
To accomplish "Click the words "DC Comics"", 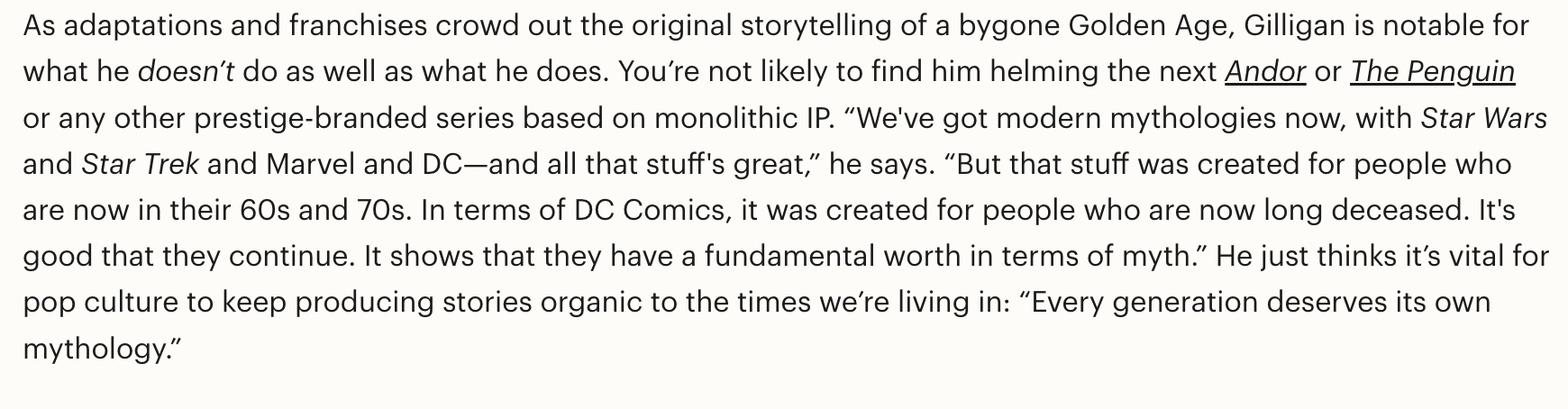I will click(649, 210).
